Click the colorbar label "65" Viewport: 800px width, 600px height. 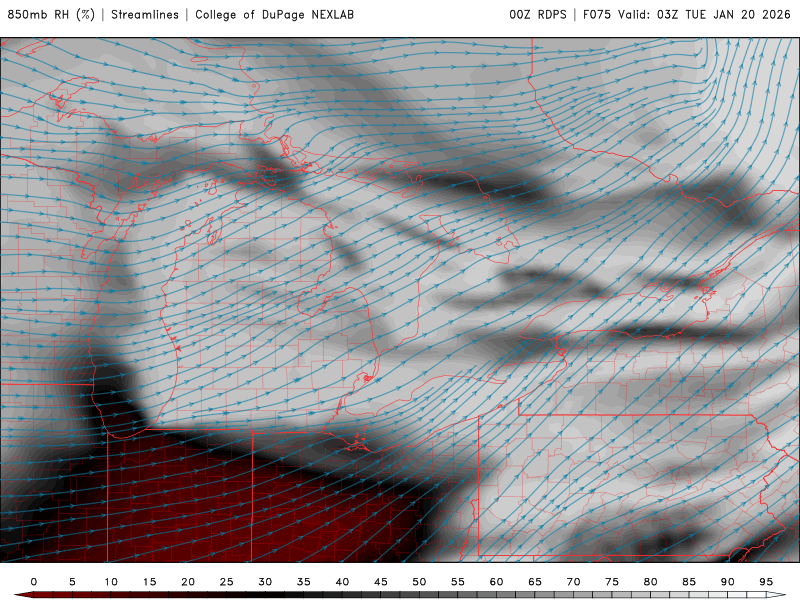click(x=535, y=582)
